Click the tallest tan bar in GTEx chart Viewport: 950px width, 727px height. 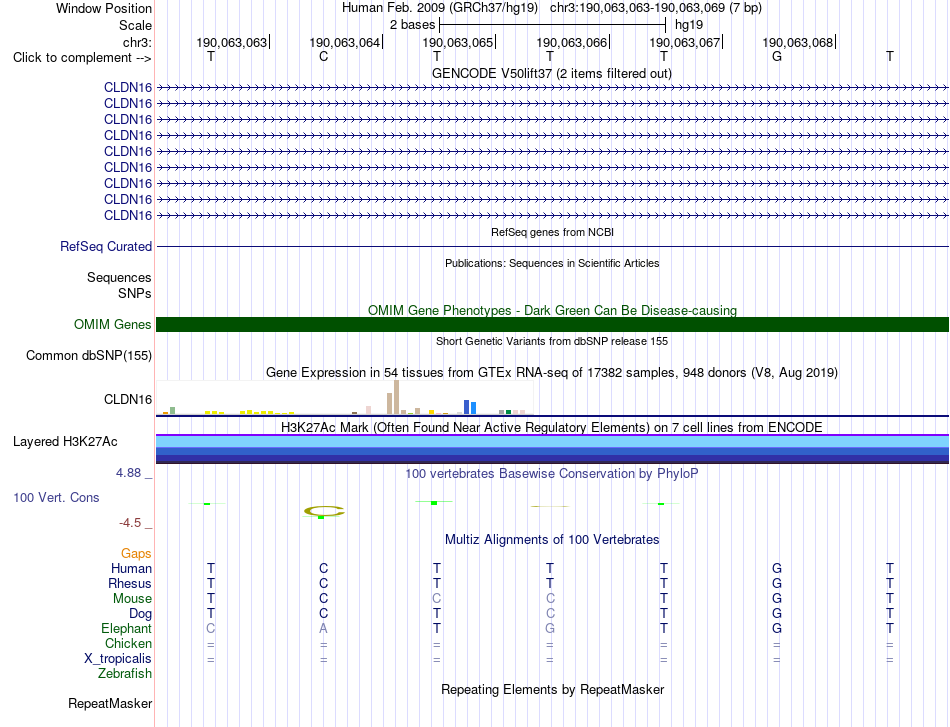[x=396, y=397]
